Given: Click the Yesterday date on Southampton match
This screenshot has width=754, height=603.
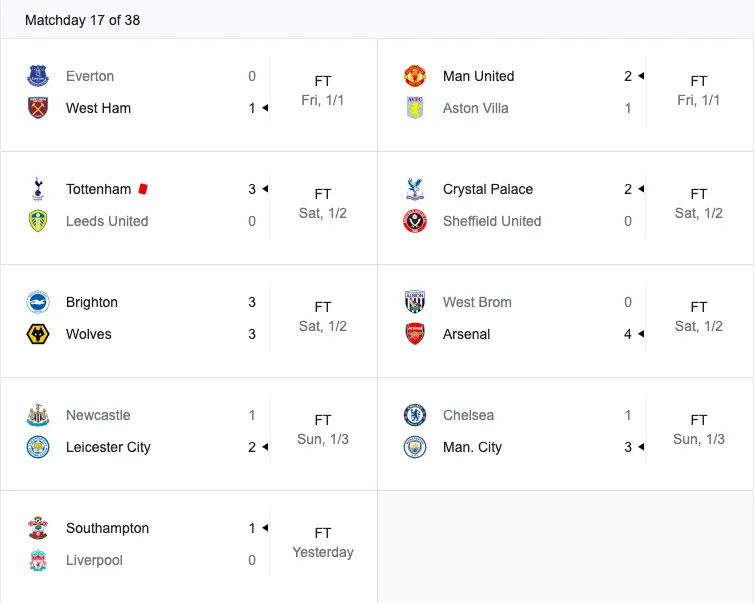Looking at the screenshot, I should tap(323, 552).
